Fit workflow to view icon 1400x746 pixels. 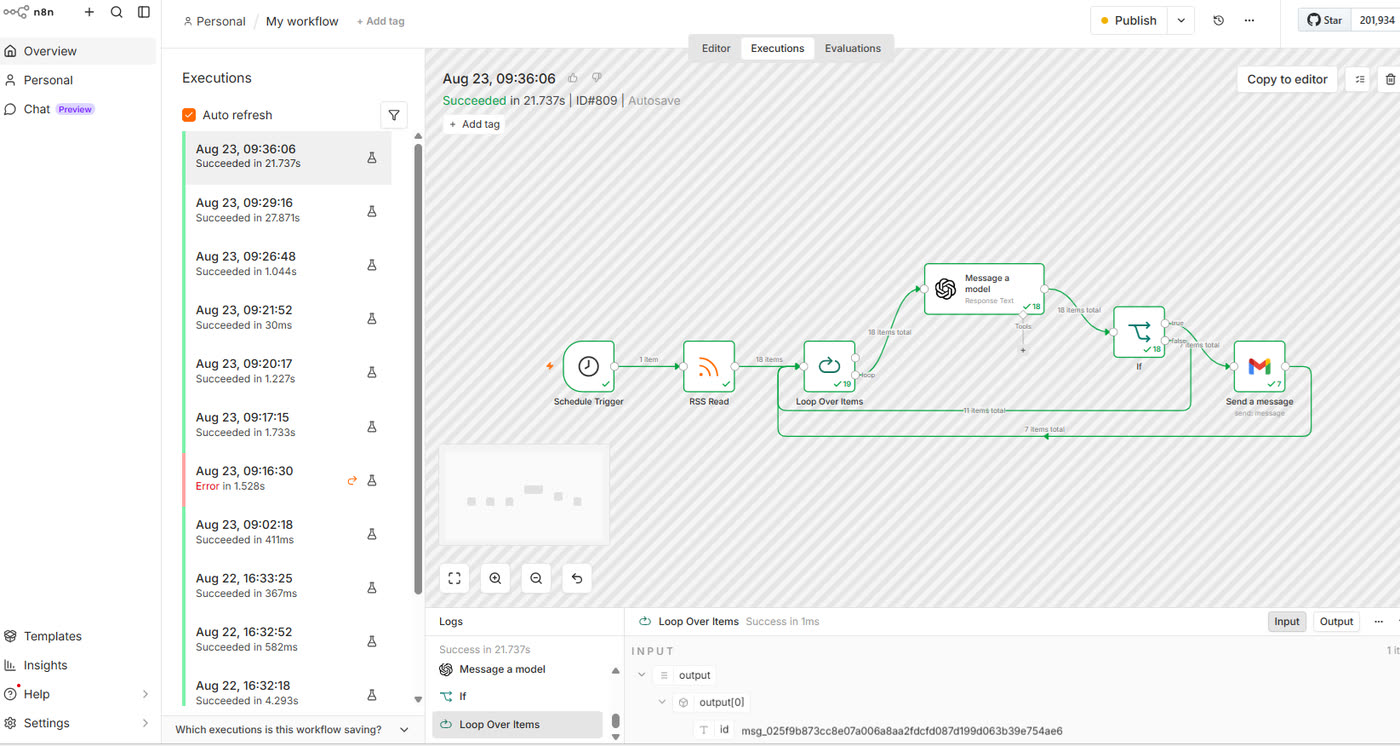point(454,578)
